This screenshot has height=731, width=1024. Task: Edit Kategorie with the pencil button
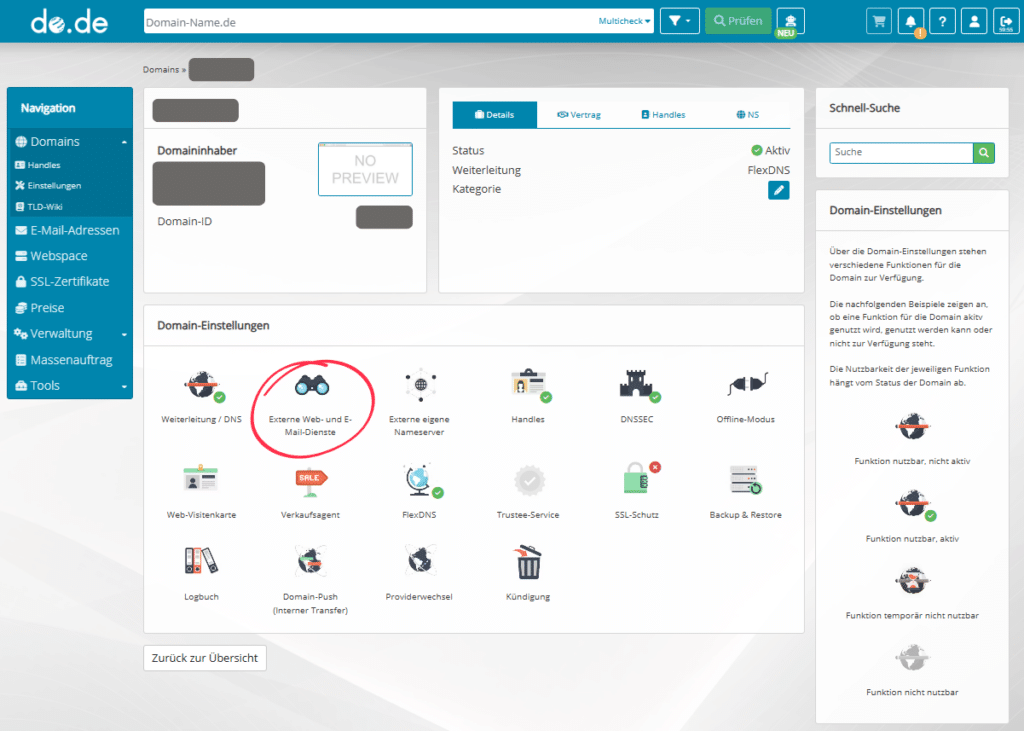pyautogui.click(x=778, y=189)
